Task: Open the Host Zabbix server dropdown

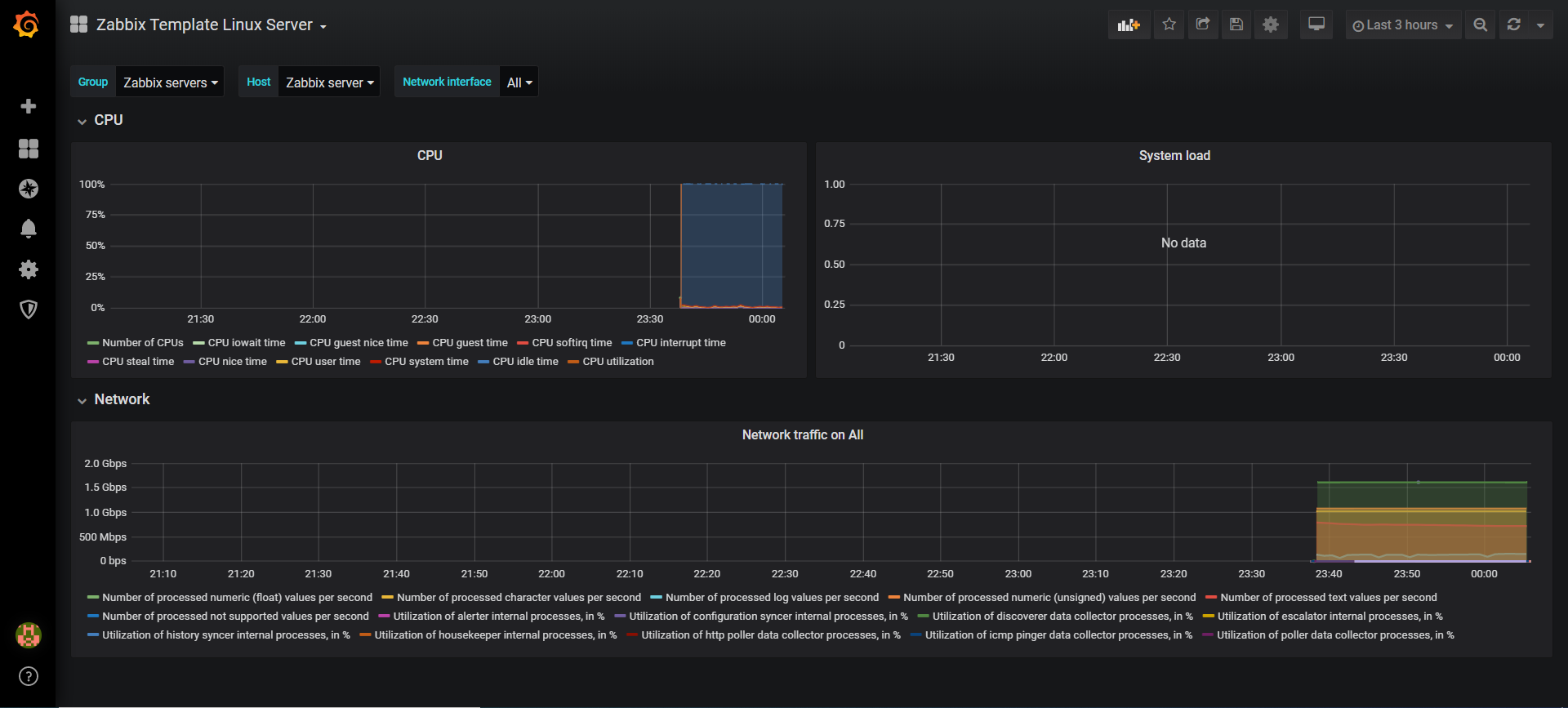Action: [329, 82]
